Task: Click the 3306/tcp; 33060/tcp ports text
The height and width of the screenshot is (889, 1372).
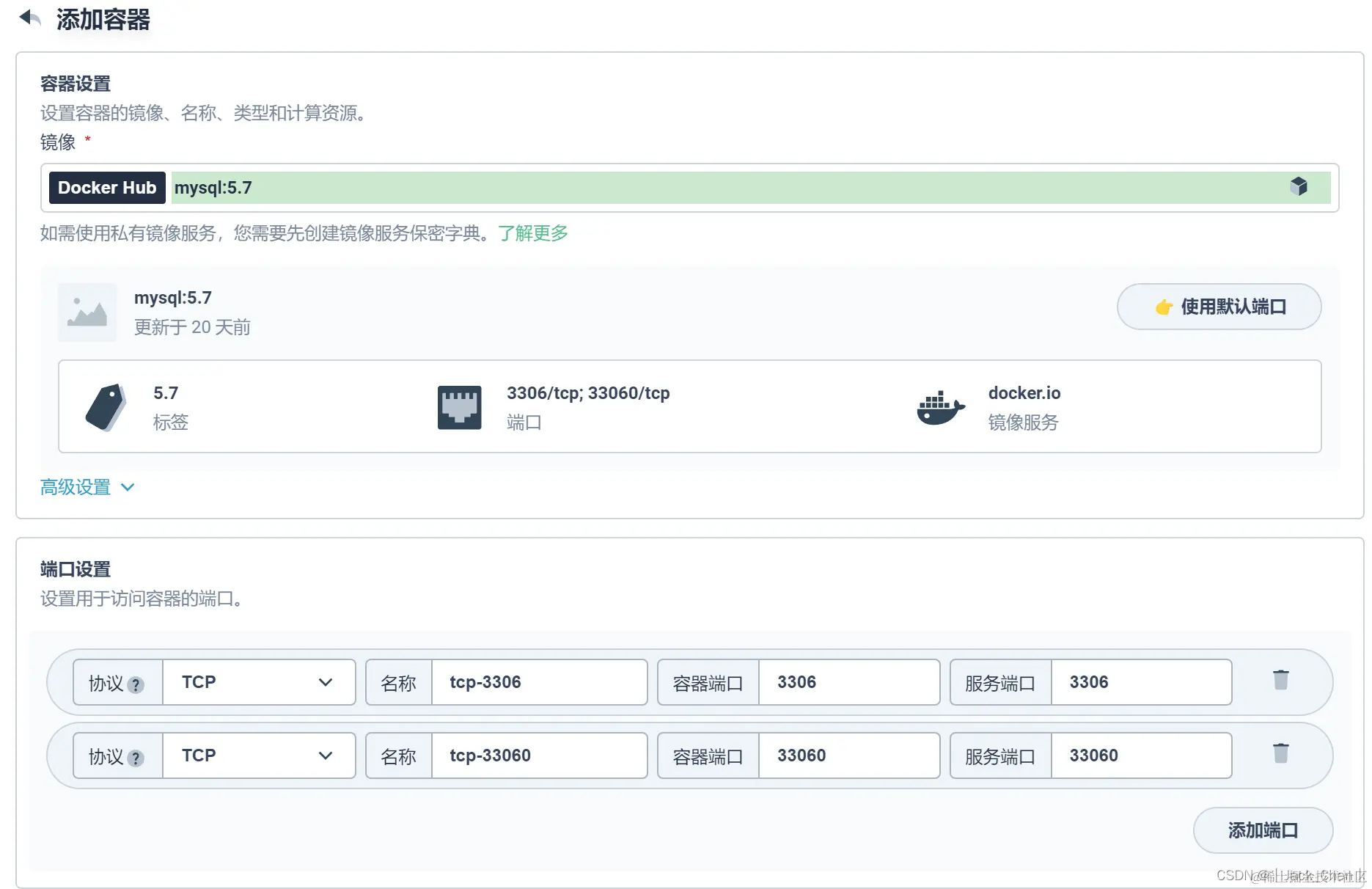Action: pyautogui.click(x=588, y=393)
